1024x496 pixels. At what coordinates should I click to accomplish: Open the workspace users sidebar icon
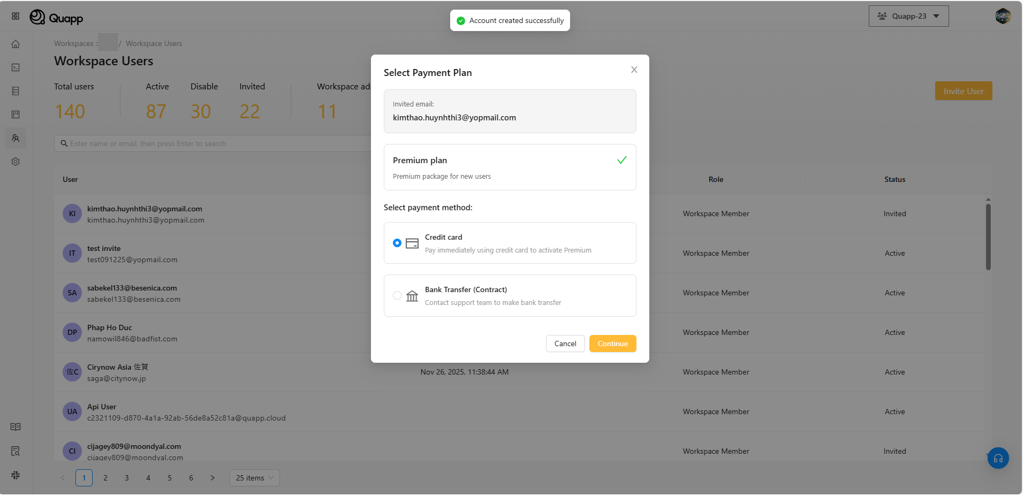point(16,138)
